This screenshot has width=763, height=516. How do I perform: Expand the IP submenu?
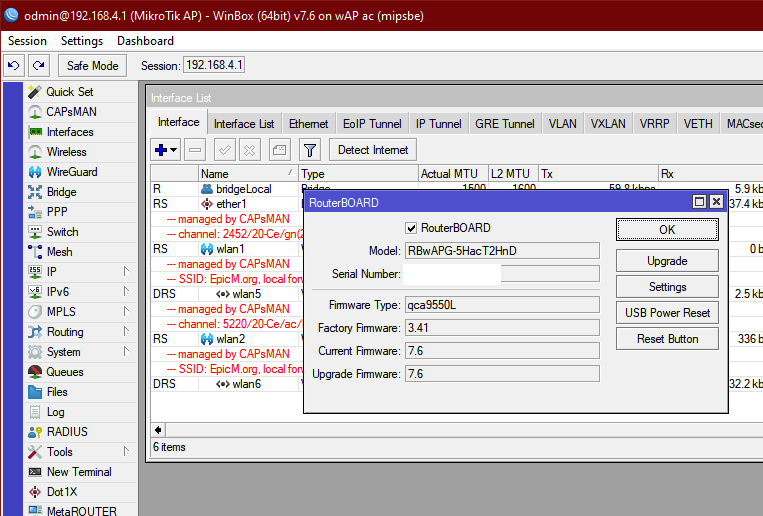click(51, 272)
